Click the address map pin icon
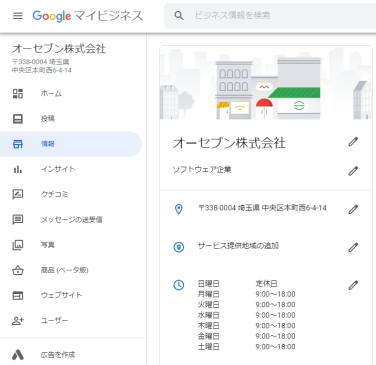376x365 pixels. click(x=179, y=209)
